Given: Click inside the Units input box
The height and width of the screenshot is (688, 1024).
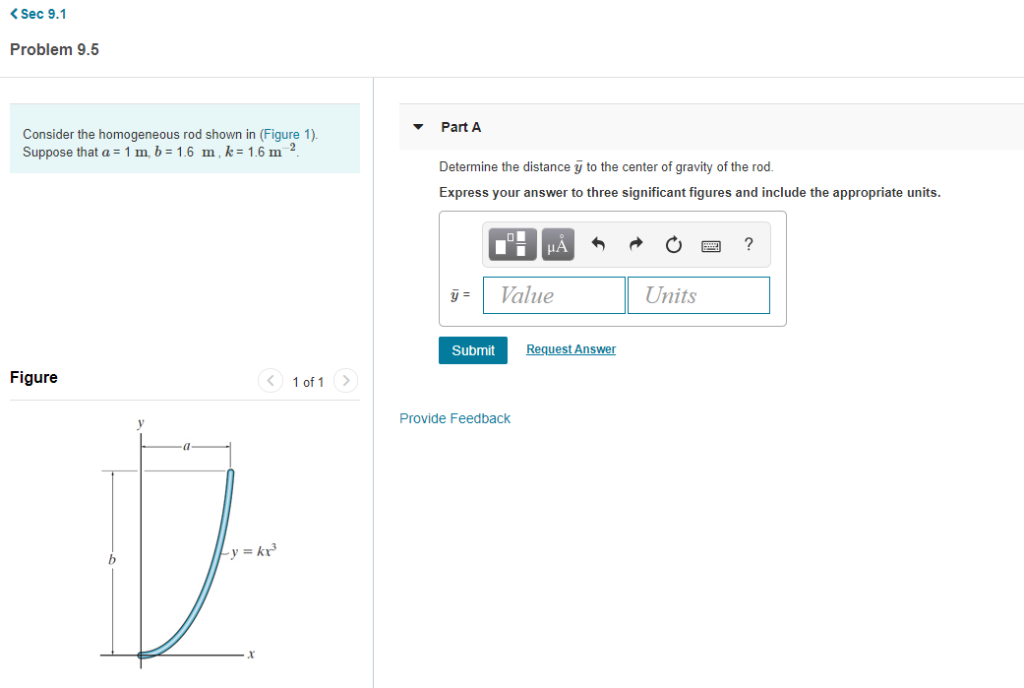Looking at the screenshot, I should coord(698,294).
